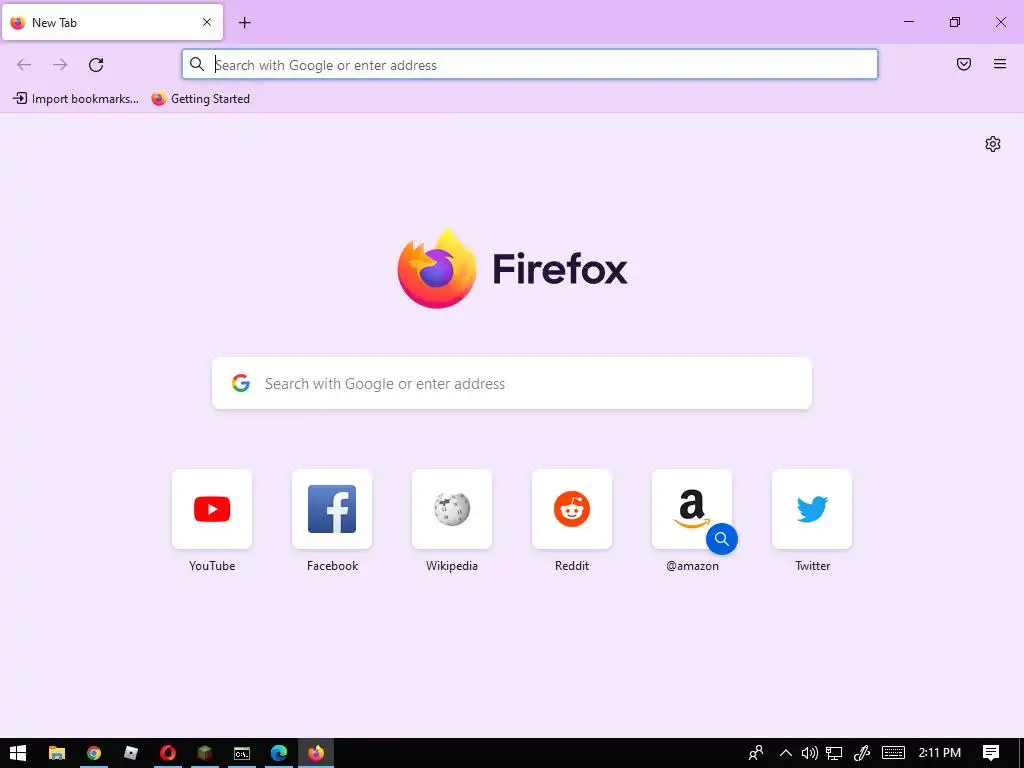Screen dimensions: 1024x768
Task: Open network status tray icon
Action: [834, 753]
